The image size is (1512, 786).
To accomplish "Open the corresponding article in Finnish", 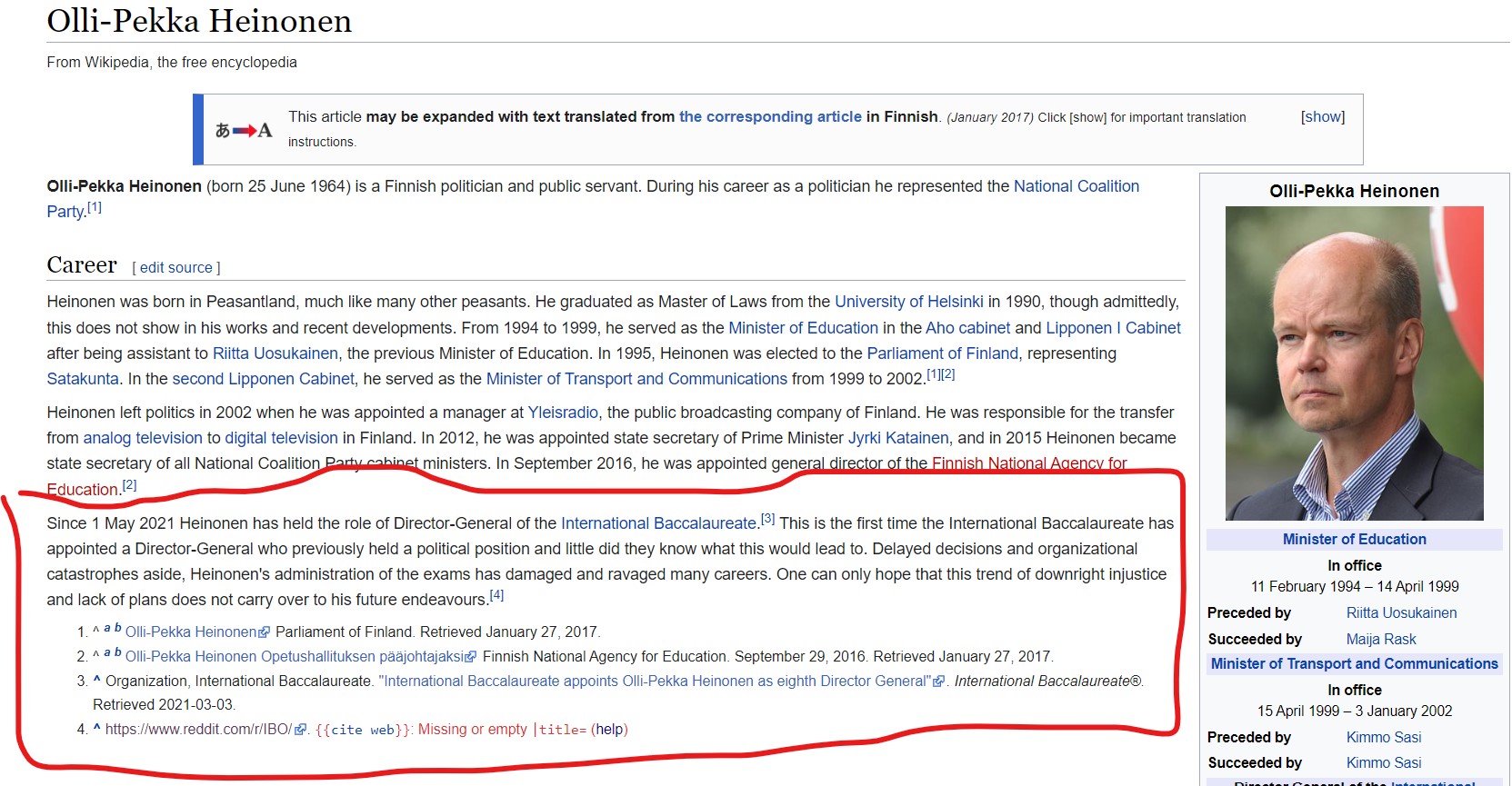I will (x=770, y=116).
